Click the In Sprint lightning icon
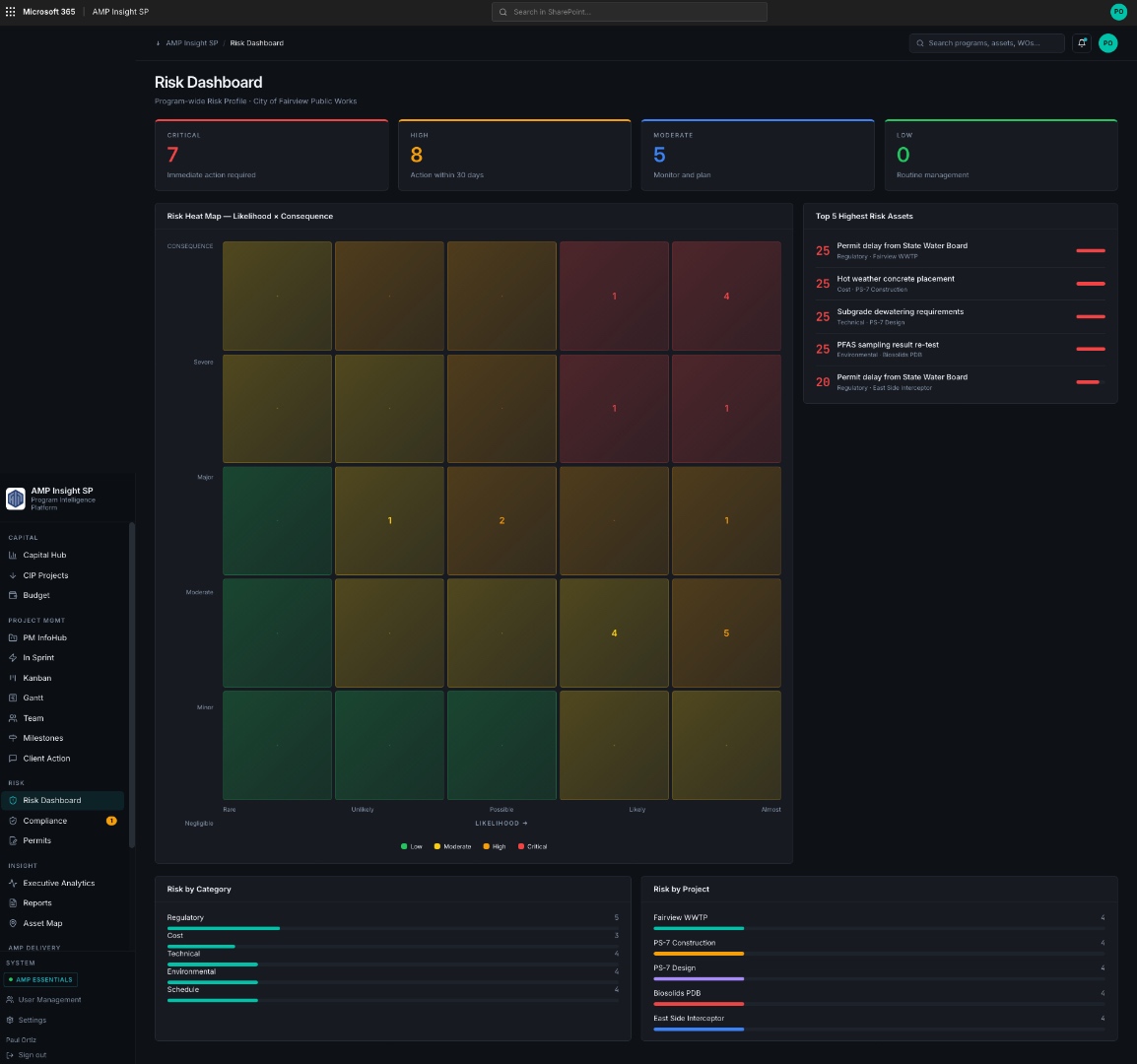The width and height of the screenshot is (1137, 1064). (13, 658)
